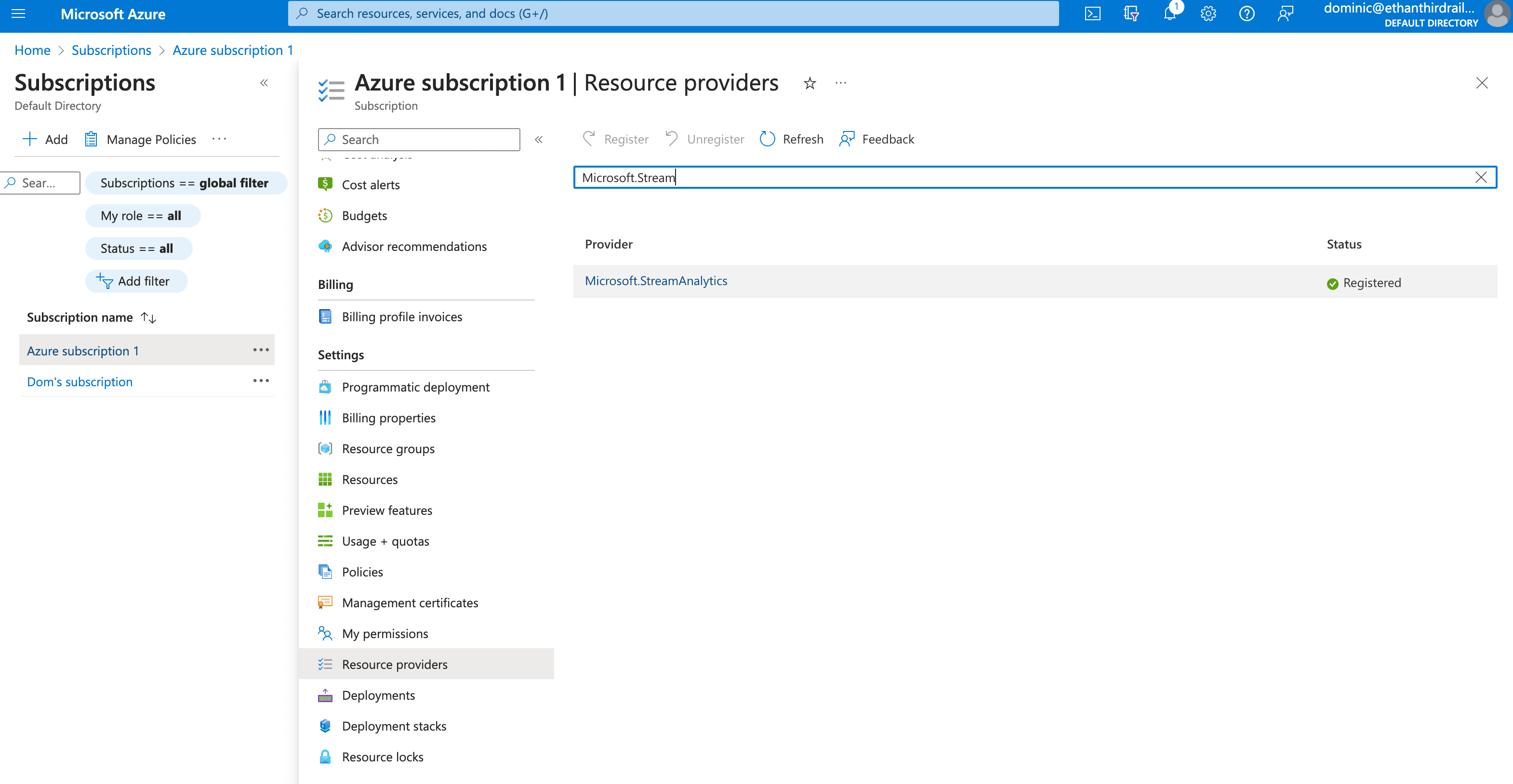The image size is (1513, 784).
Task: Close the Resource providers blade
Action: (x=1481, y=83)
